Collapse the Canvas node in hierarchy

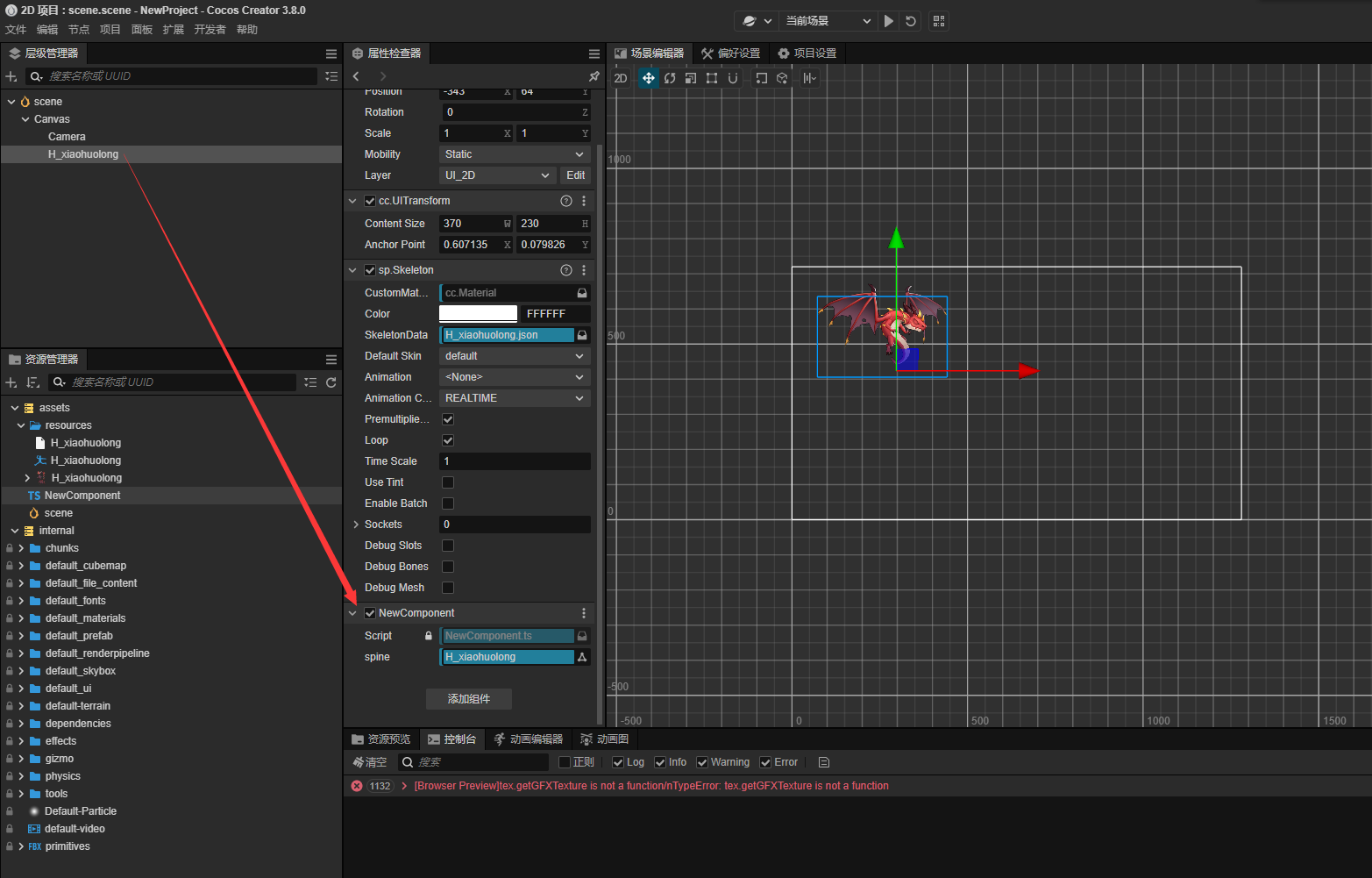pos(25,119)
